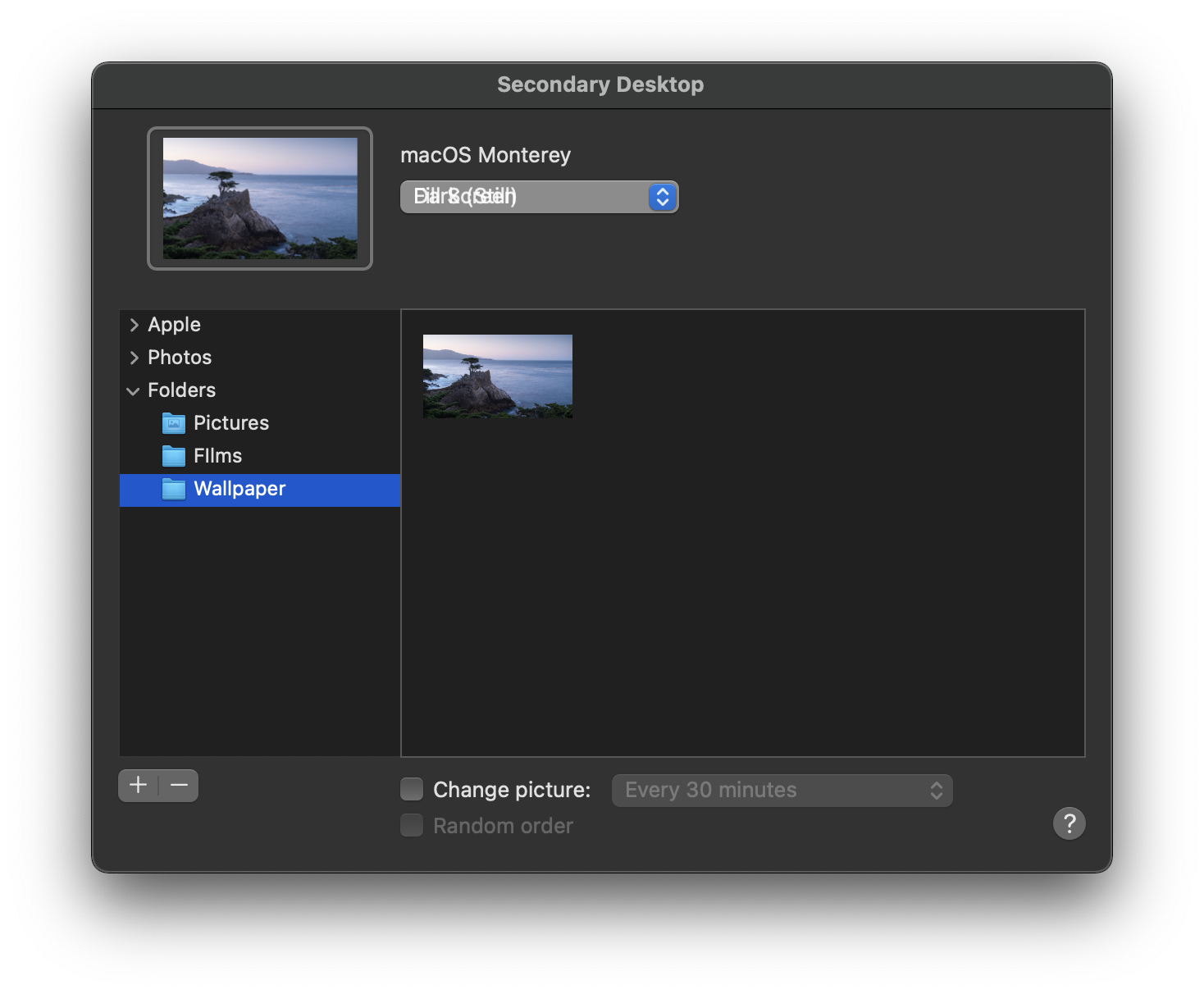
Task: Open the Every 30 minutes interval dropdown
Action: click(782, 791)
